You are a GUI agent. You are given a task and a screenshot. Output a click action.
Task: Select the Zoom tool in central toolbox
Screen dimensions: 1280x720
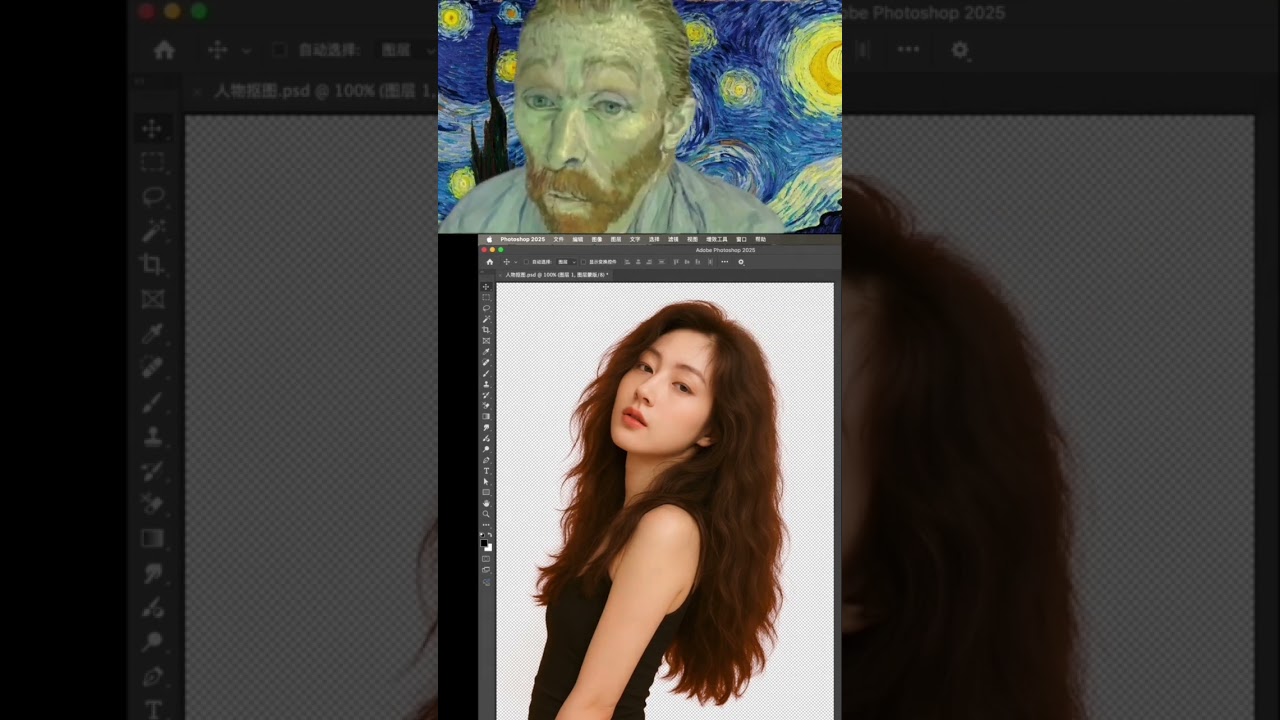coord(486,514)
